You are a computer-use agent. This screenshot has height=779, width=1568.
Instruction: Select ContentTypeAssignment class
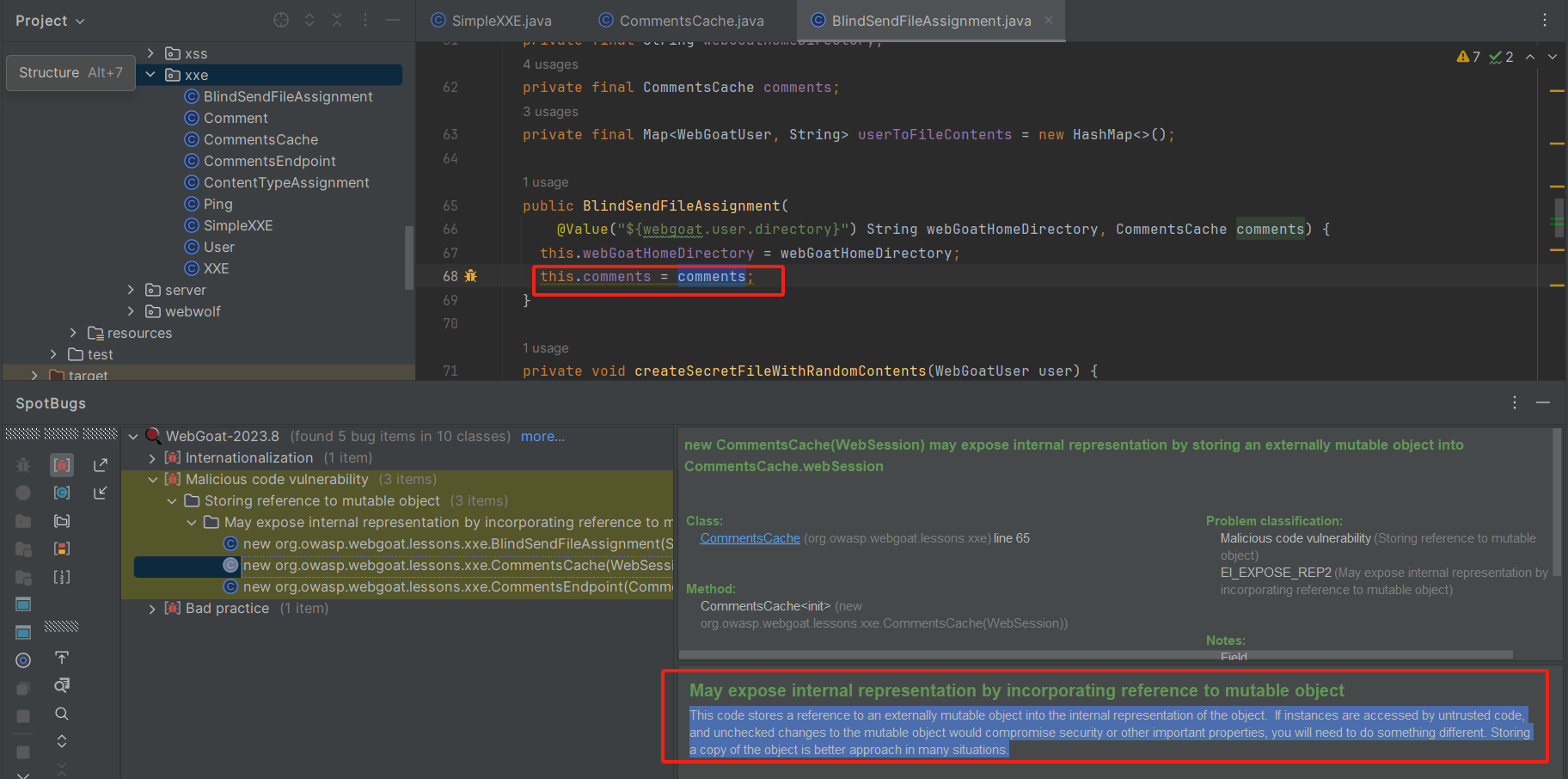click(x=277, y=182)
